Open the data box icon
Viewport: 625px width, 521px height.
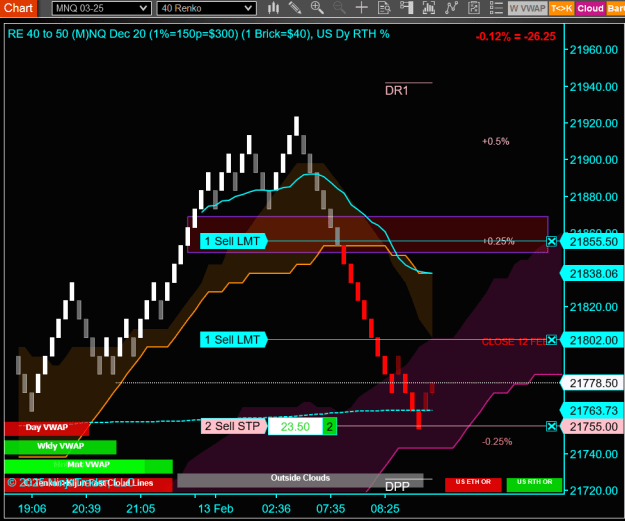coord(384,8)
